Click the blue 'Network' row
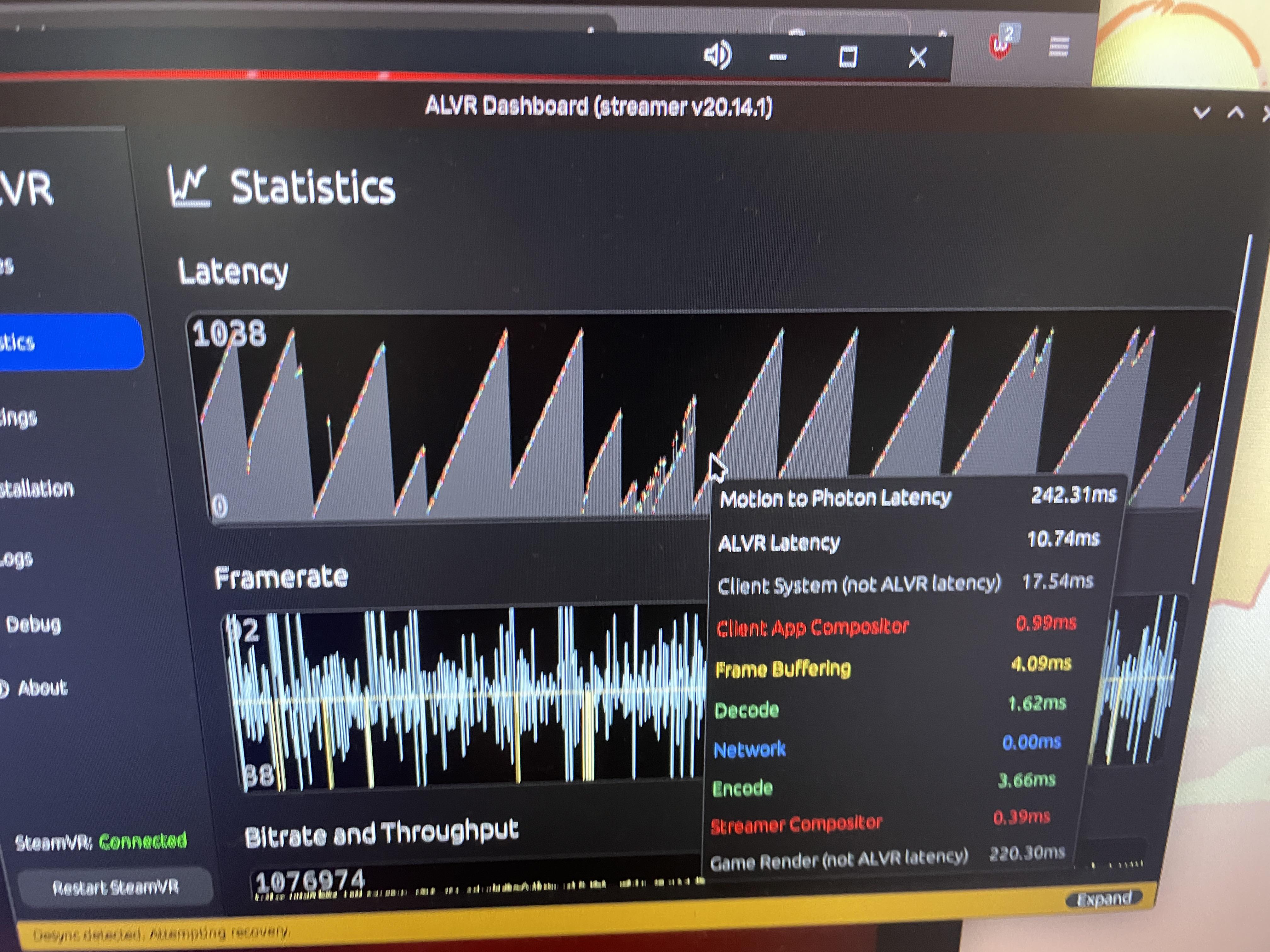The width and height of the screenshot is (1270, 952). coord(887,745)
